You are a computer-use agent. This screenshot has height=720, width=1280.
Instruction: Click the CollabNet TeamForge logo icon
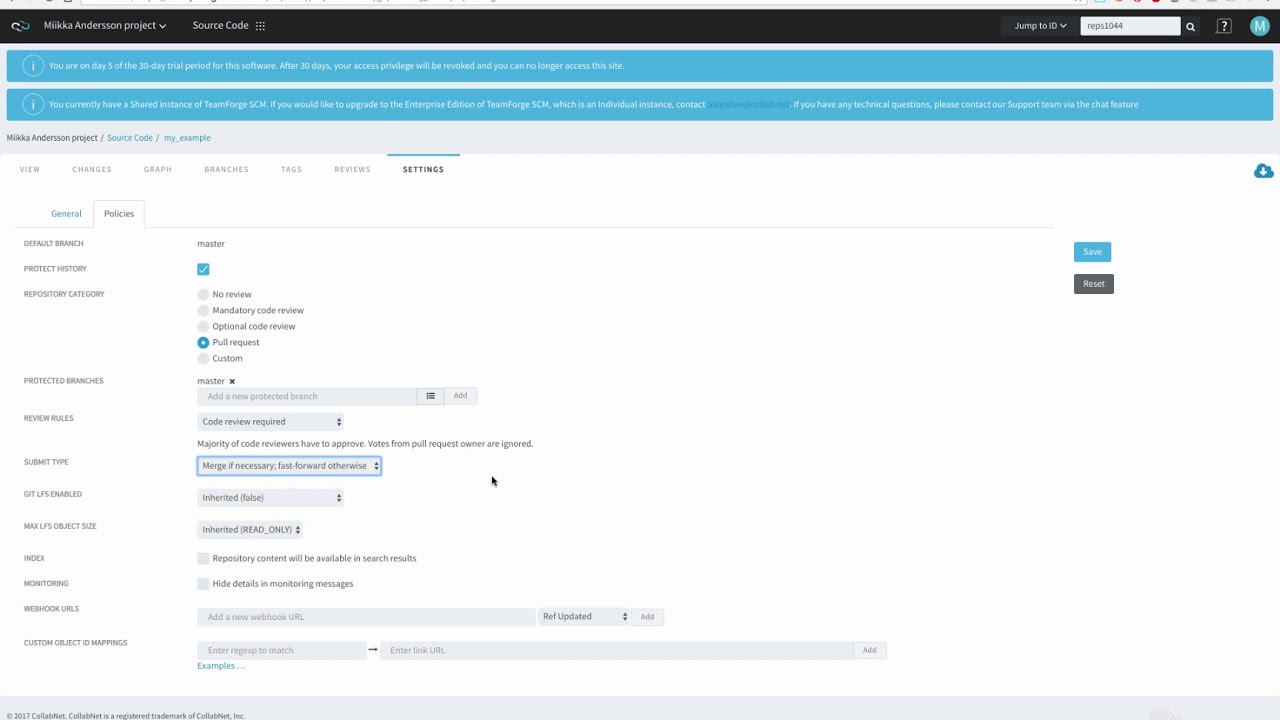tap(20, 26)
